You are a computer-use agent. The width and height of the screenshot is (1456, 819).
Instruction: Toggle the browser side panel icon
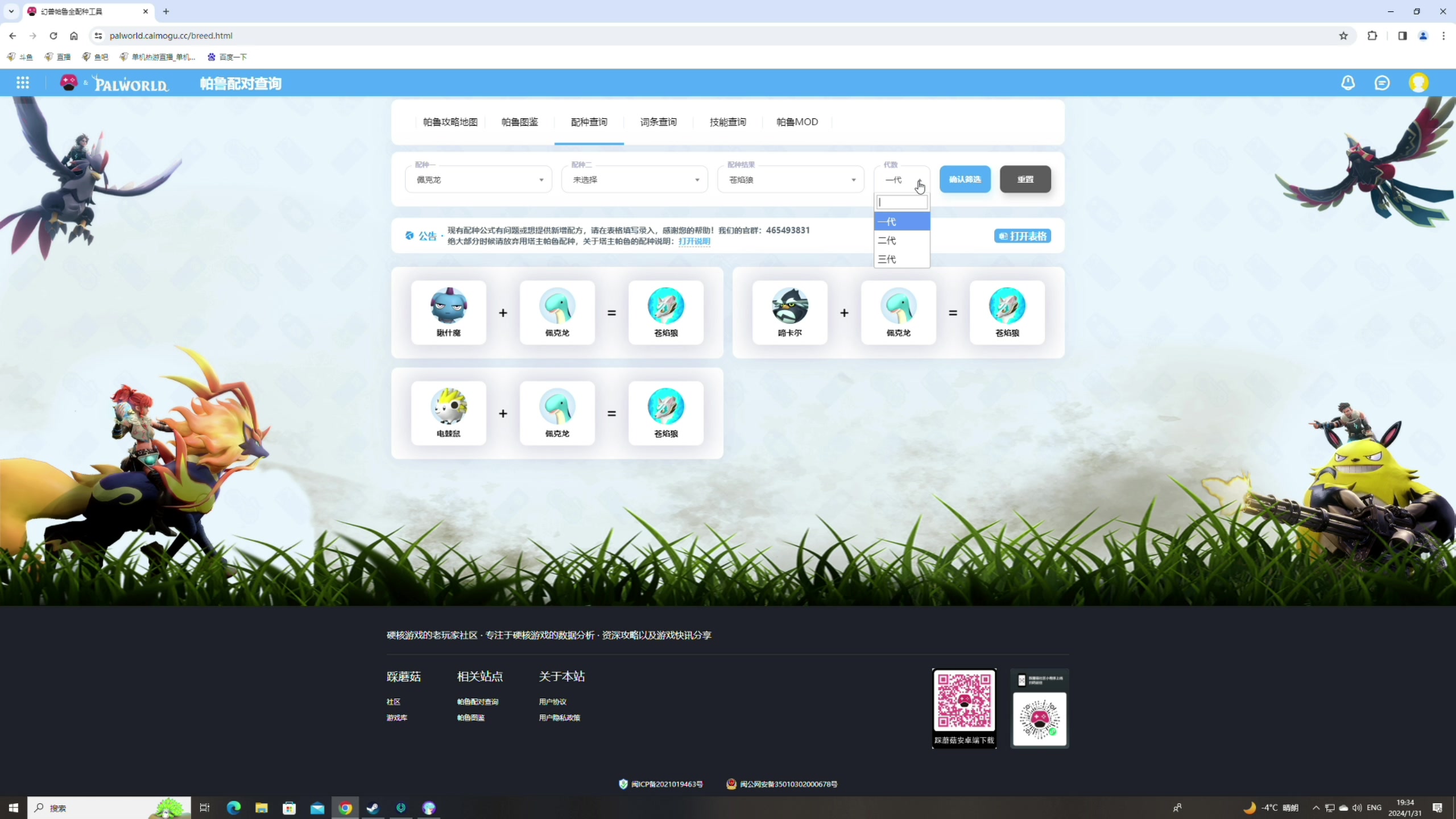1402,36
